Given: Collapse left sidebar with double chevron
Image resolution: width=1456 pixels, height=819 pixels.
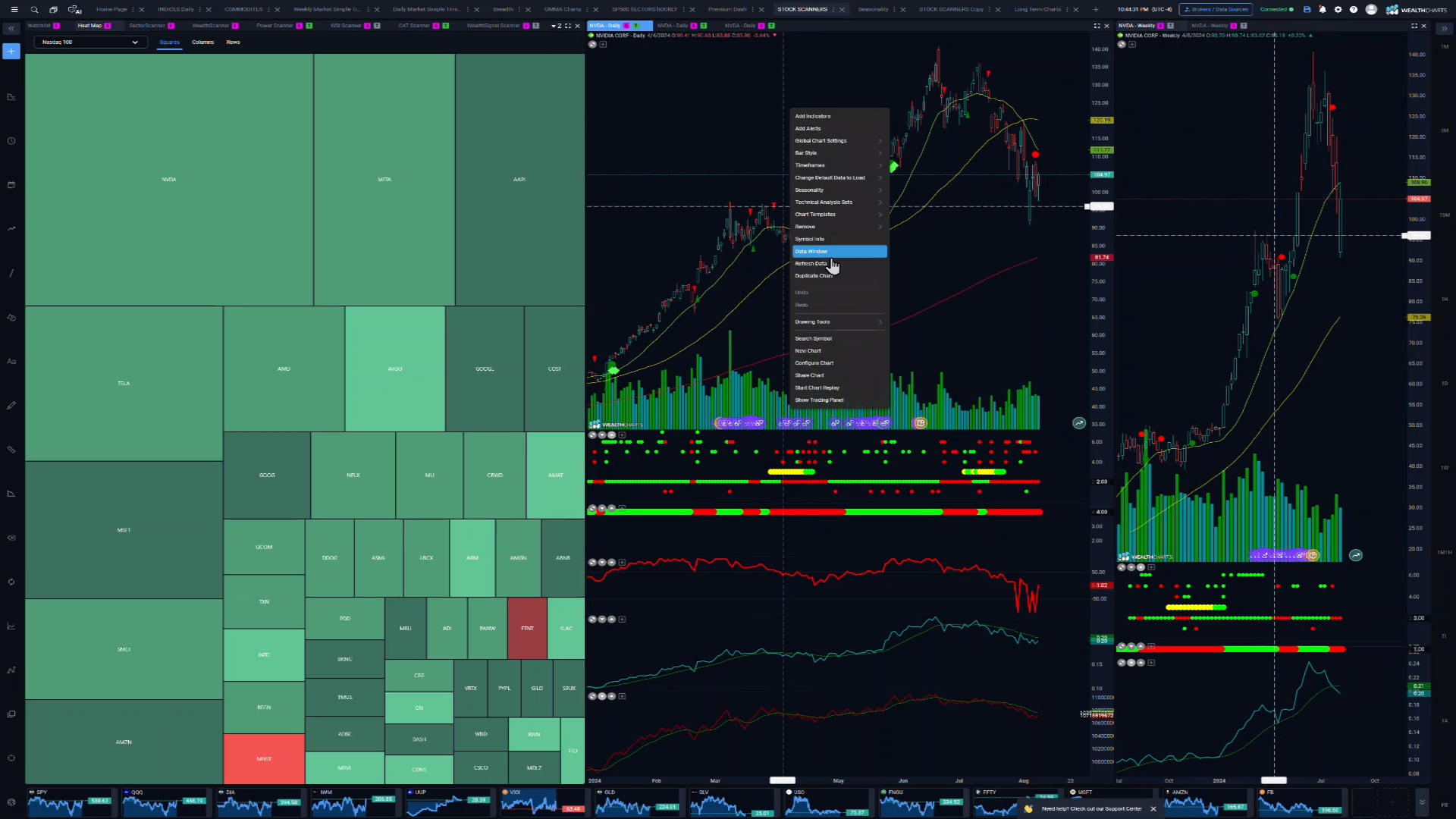Looking at the screenshot, I should (11, 28).
